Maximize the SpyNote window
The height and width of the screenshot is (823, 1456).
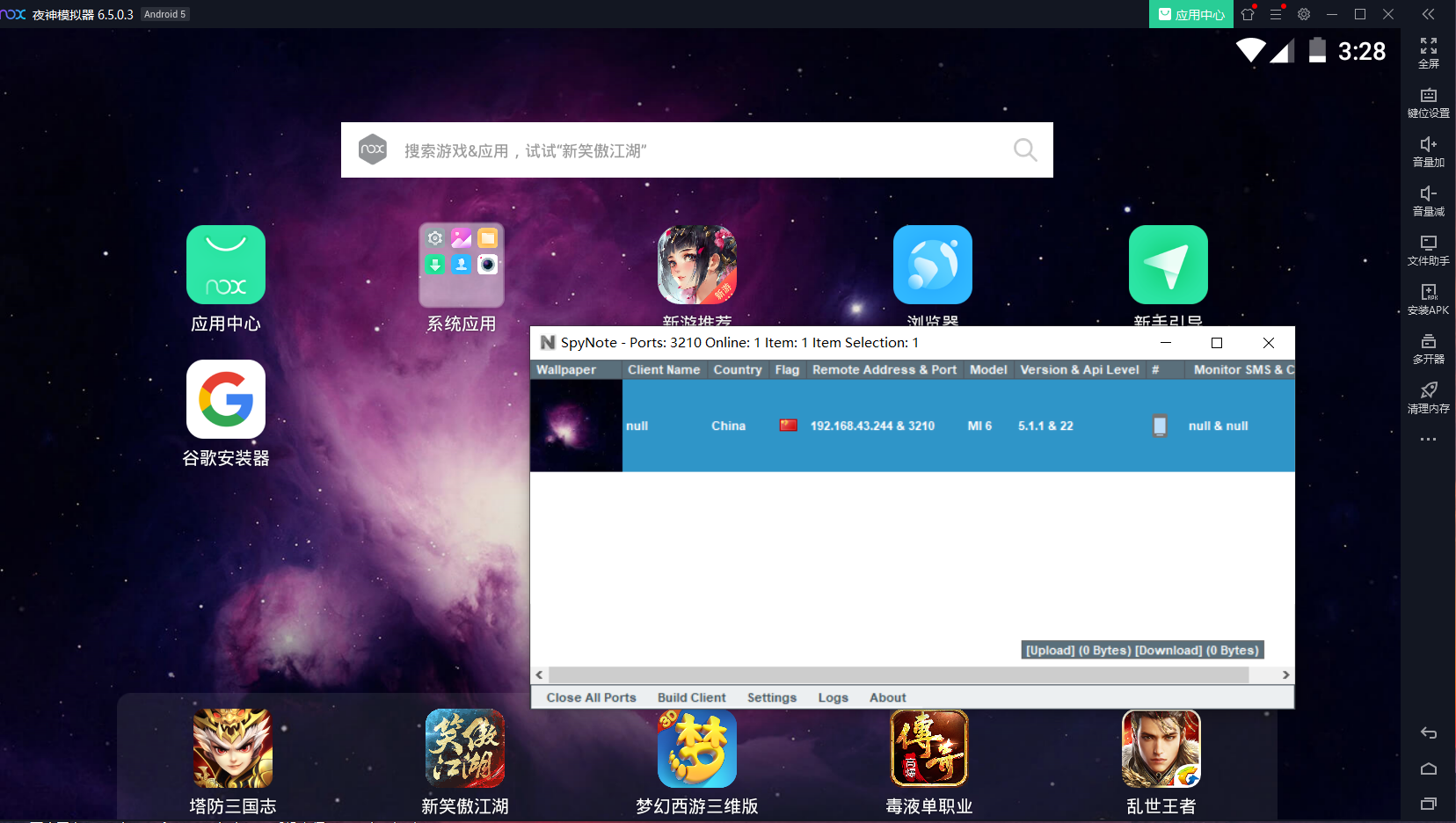1217,343
